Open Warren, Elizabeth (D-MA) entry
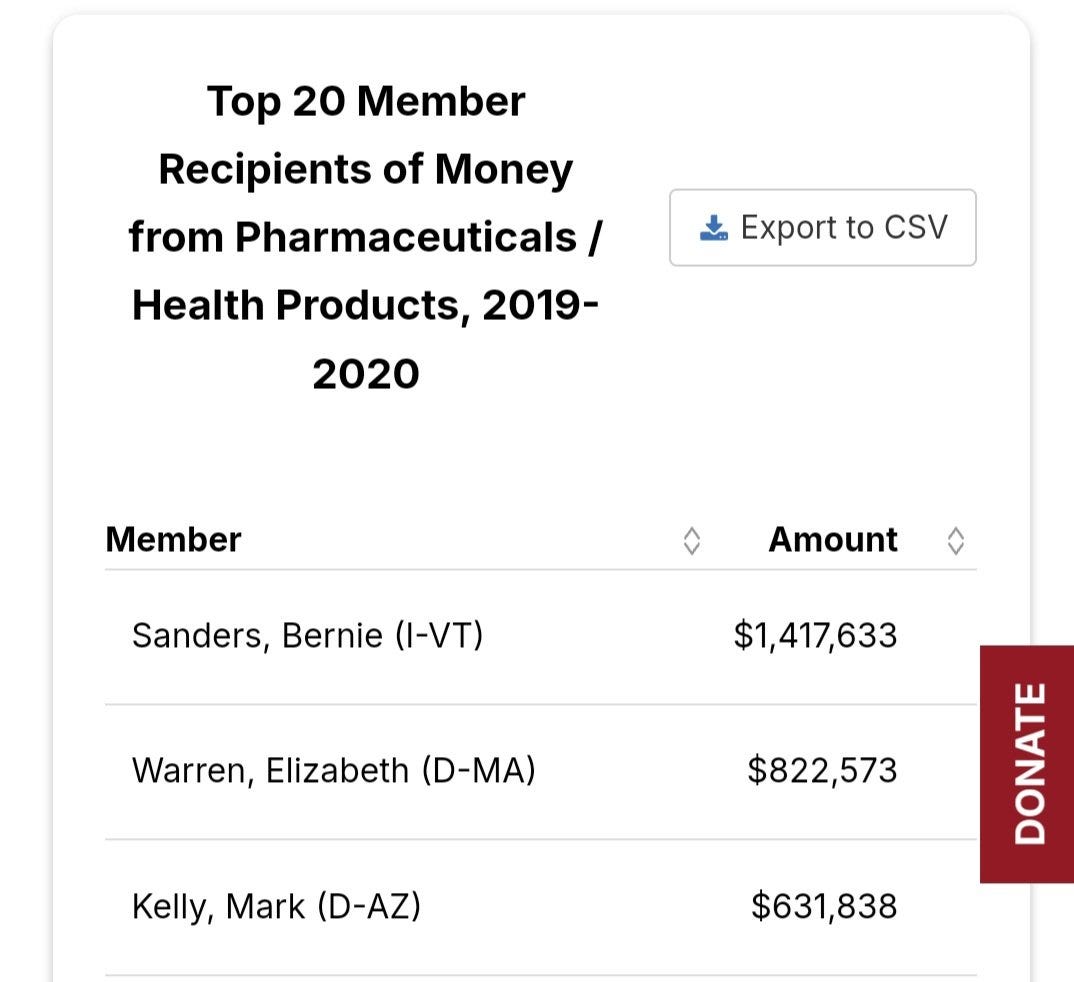 coord(334,770)
